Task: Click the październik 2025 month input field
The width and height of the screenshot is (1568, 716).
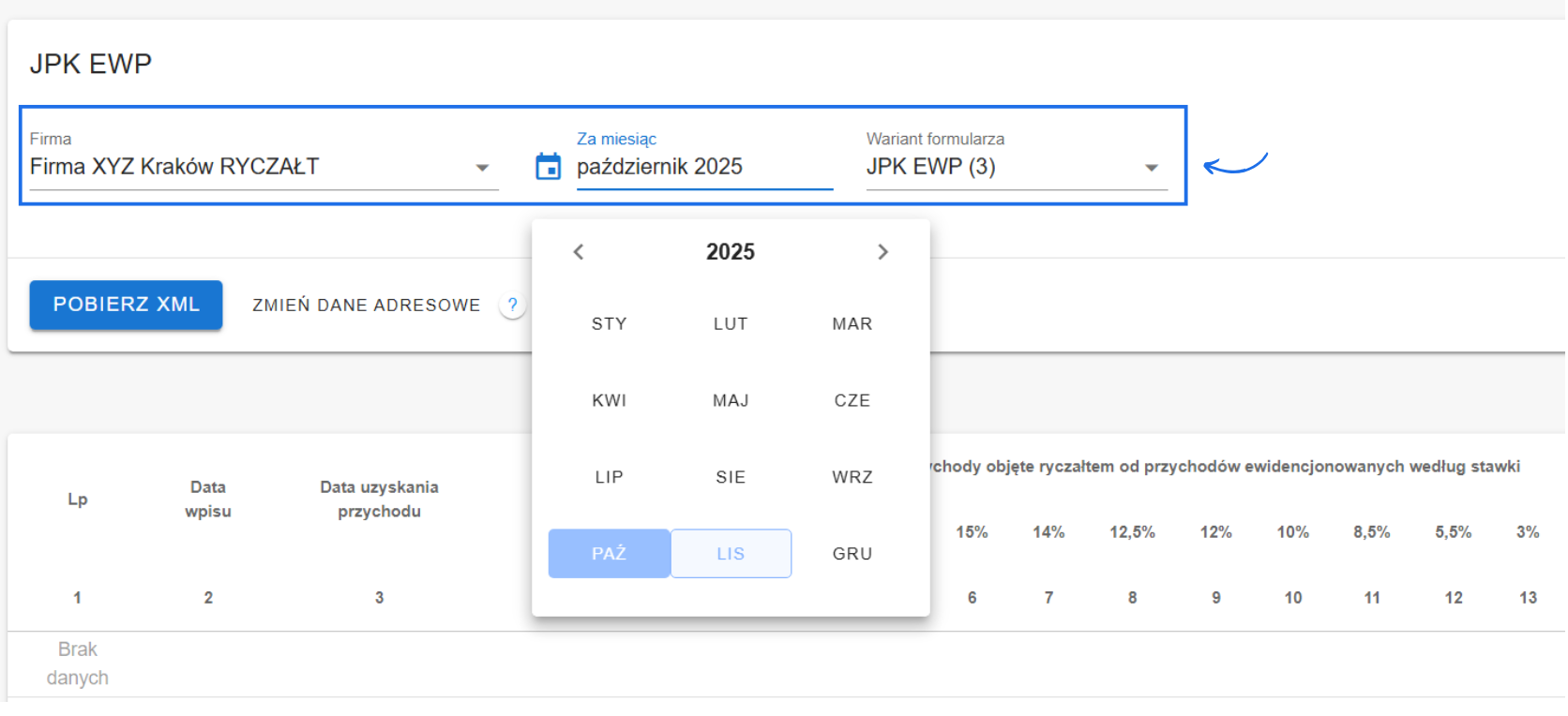Action: pyautogui.click(x=703, y=167)
